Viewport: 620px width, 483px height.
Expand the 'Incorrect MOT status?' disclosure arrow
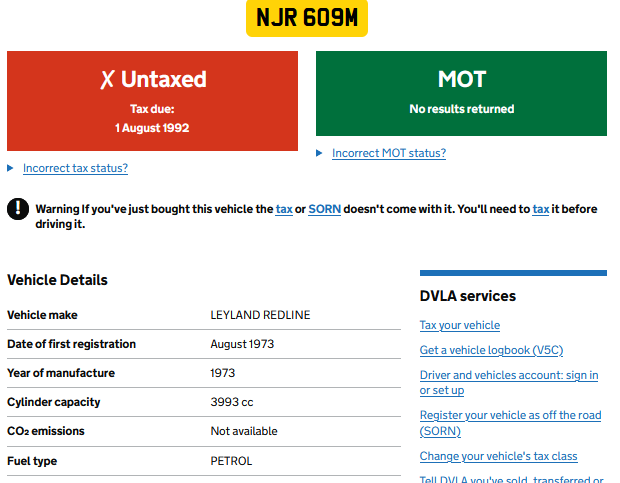(x=319, y=153)
